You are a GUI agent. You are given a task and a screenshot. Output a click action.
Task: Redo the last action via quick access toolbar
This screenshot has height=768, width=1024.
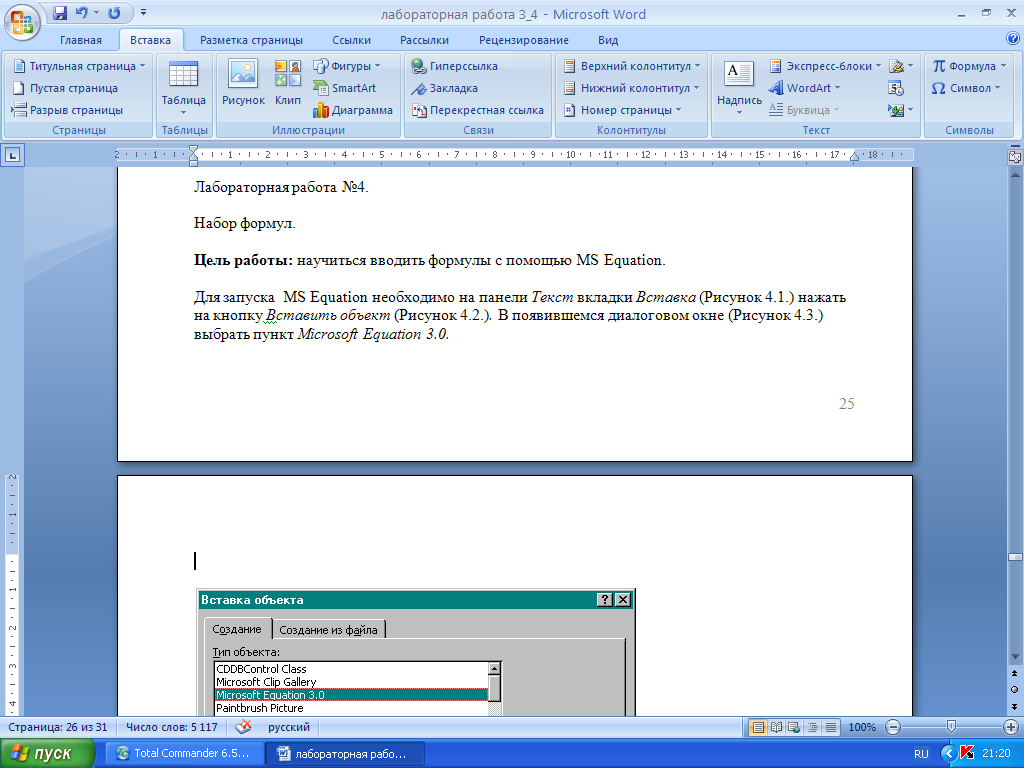(x=114, y=13)
